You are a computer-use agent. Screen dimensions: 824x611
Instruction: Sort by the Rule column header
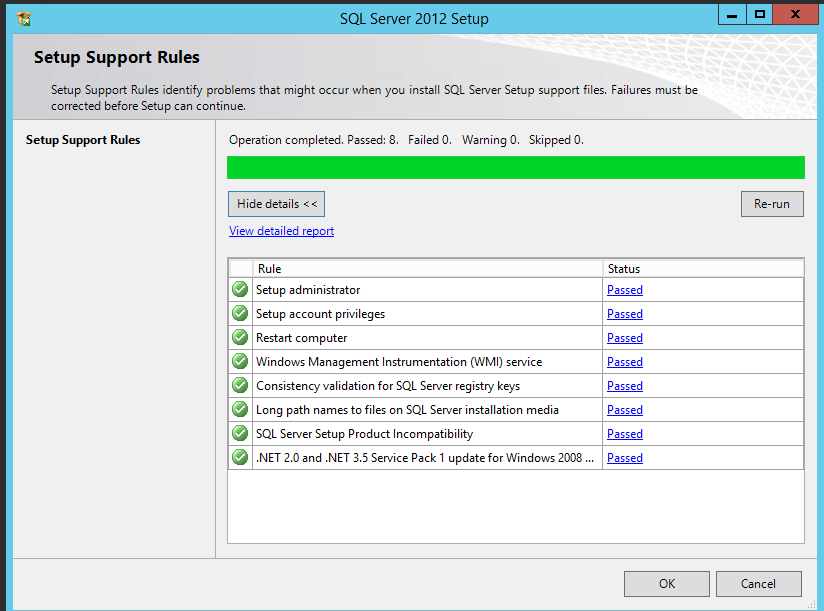click(427, 268)
